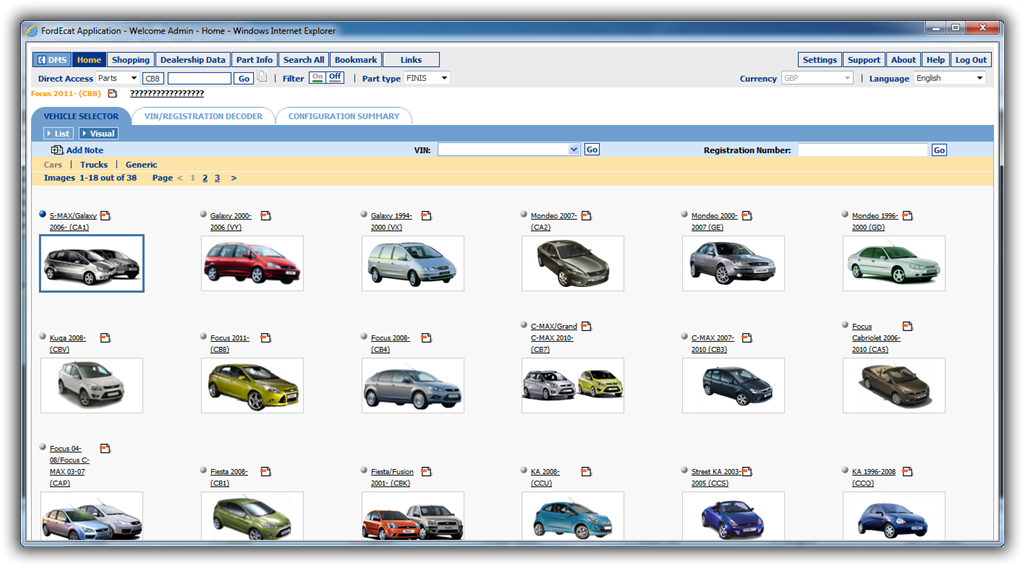Show the Trucks category
1024x567 pixels.
tap(93, 165)
